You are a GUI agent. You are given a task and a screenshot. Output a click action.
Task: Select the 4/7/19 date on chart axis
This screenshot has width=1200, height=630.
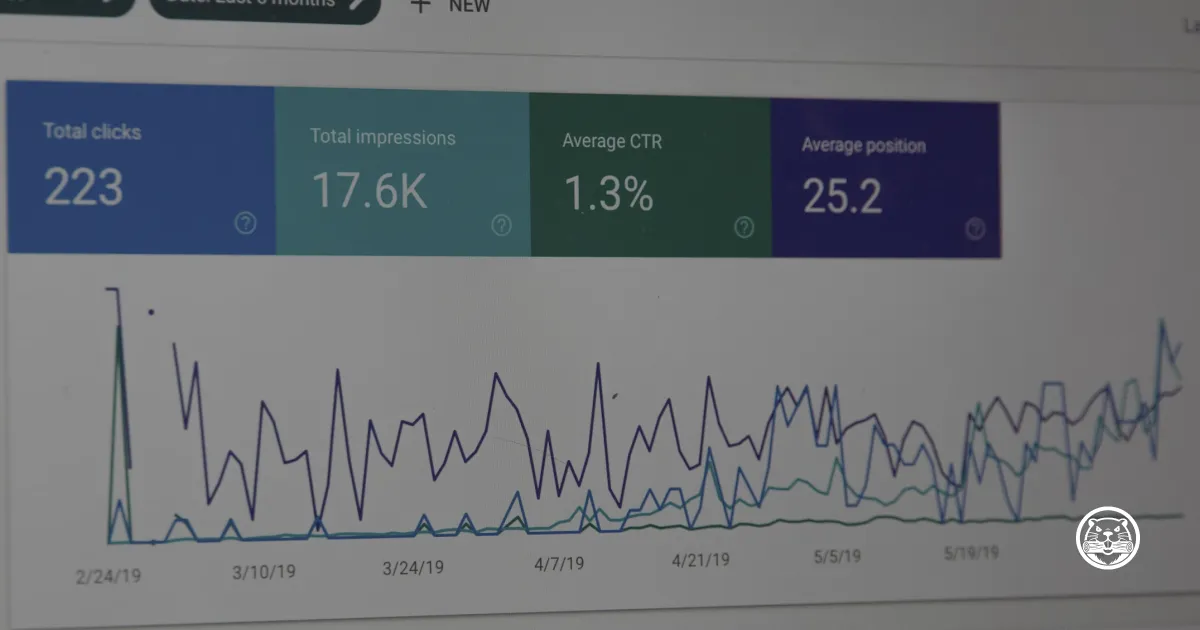pos(559,564)
